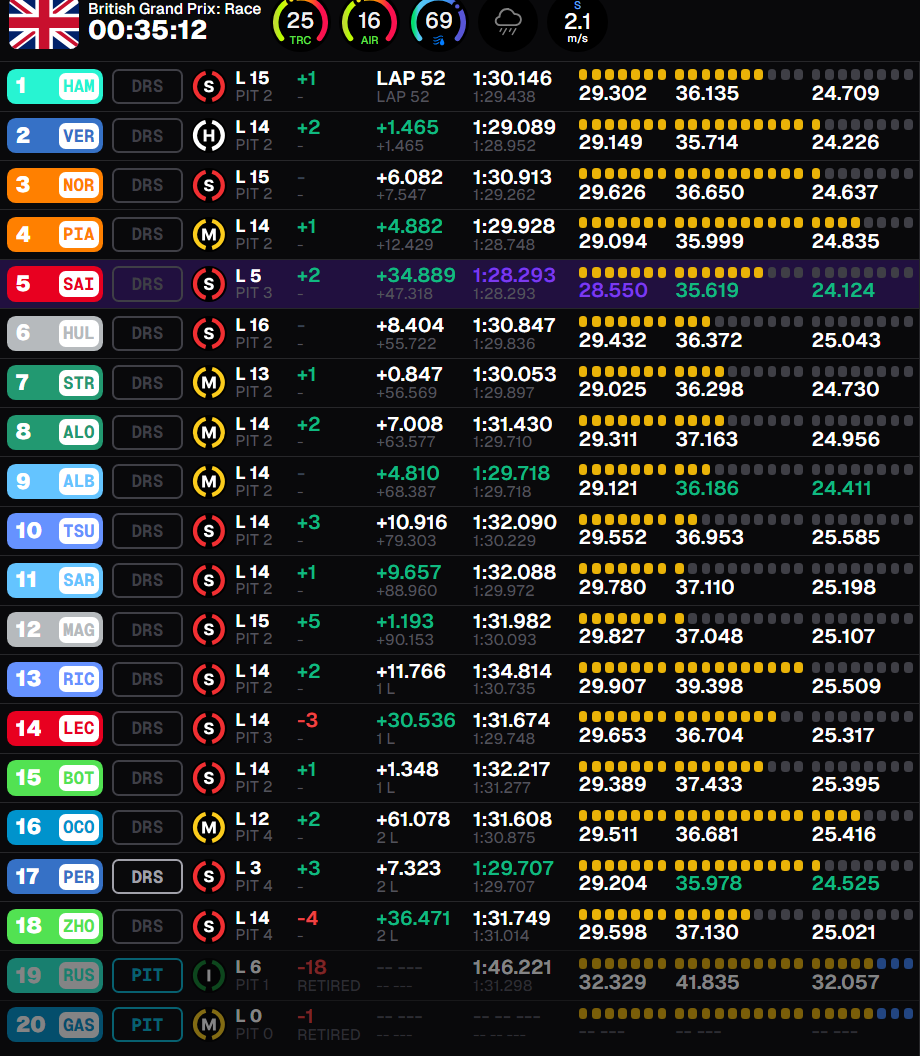Viewport: 920px width, 1056px height.
Task: Select the position 3 NOR driver badge
Action: (x=55, y=185)
